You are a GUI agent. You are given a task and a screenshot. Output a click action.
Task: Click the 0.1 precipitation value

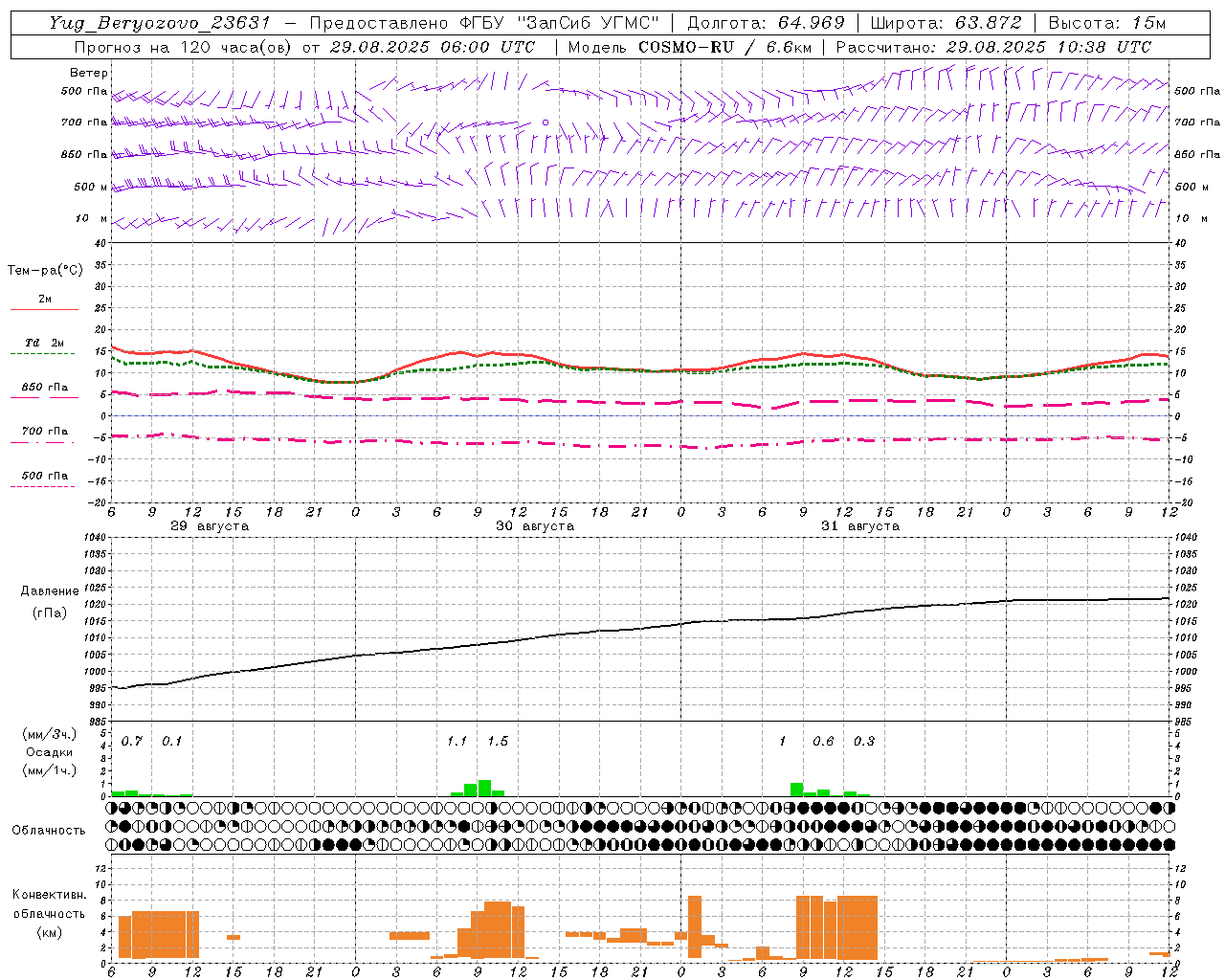pyautogui.click(x=172, y=742)
